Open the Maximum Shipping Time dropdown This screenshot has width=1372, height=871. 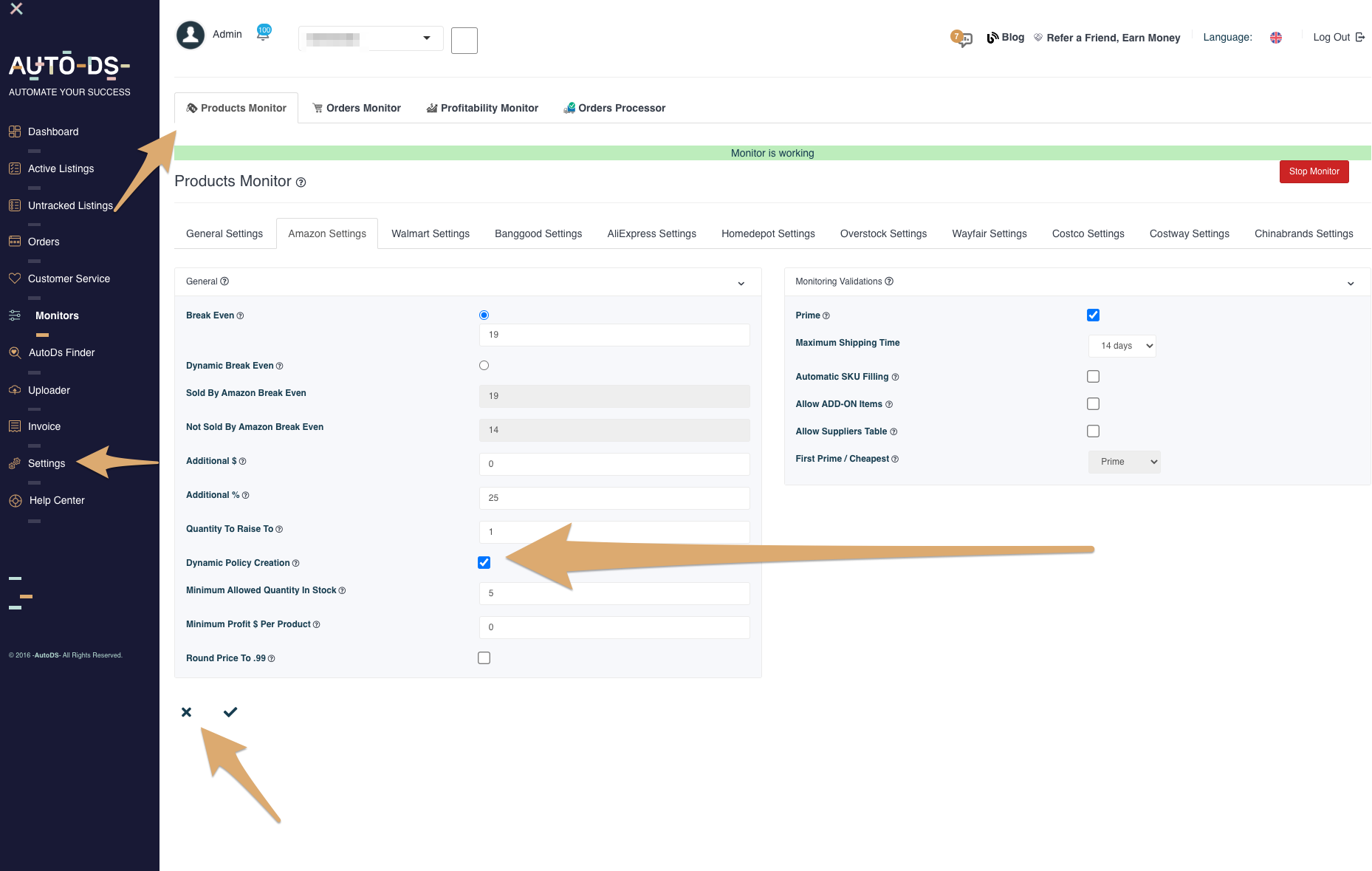tap(1122, 346)
